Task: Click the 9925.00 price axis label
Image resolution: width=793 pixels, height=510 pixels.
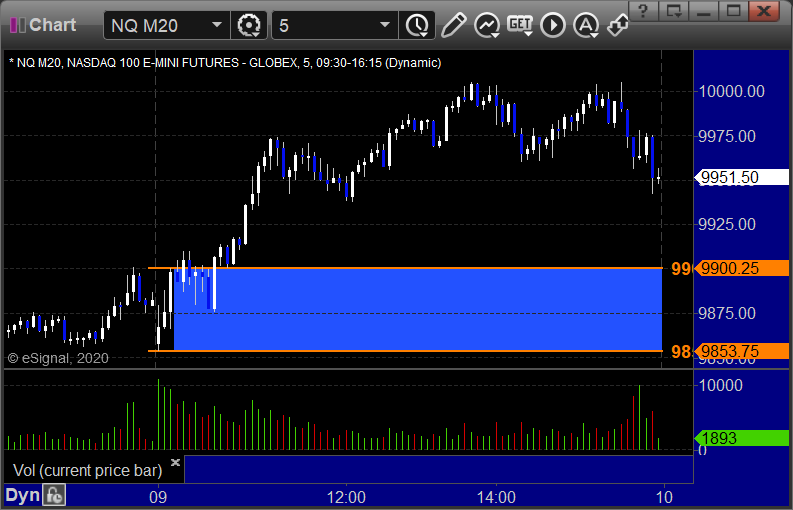Action: point(727,224)
